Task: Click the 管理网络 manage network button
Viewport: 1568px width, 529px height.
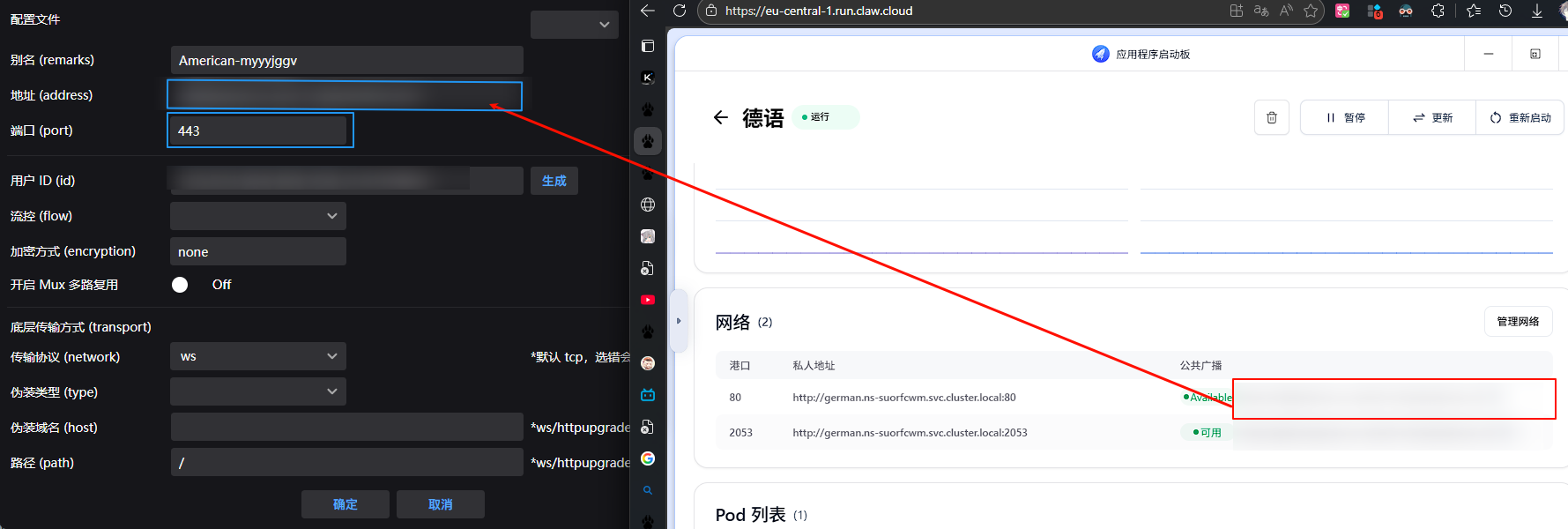Action: pos(1518,322)
